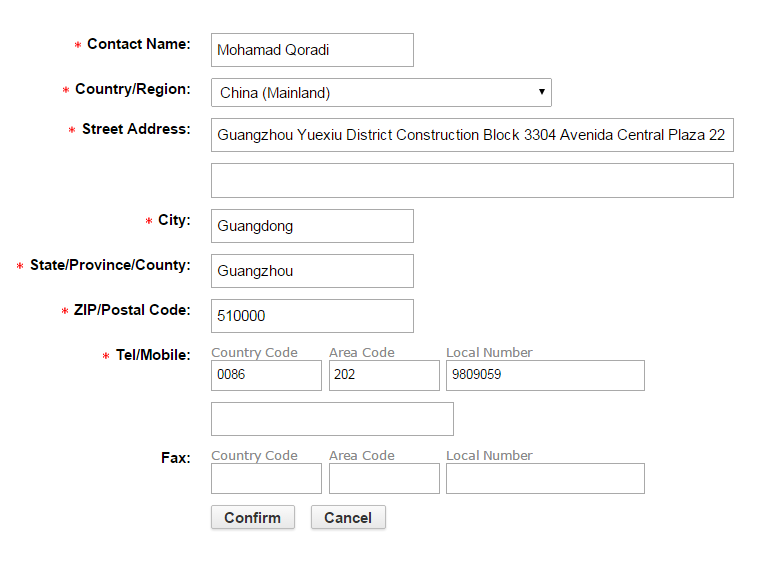Select the City field containing Guangdong

pyautogui.click(x=312, y=226)
